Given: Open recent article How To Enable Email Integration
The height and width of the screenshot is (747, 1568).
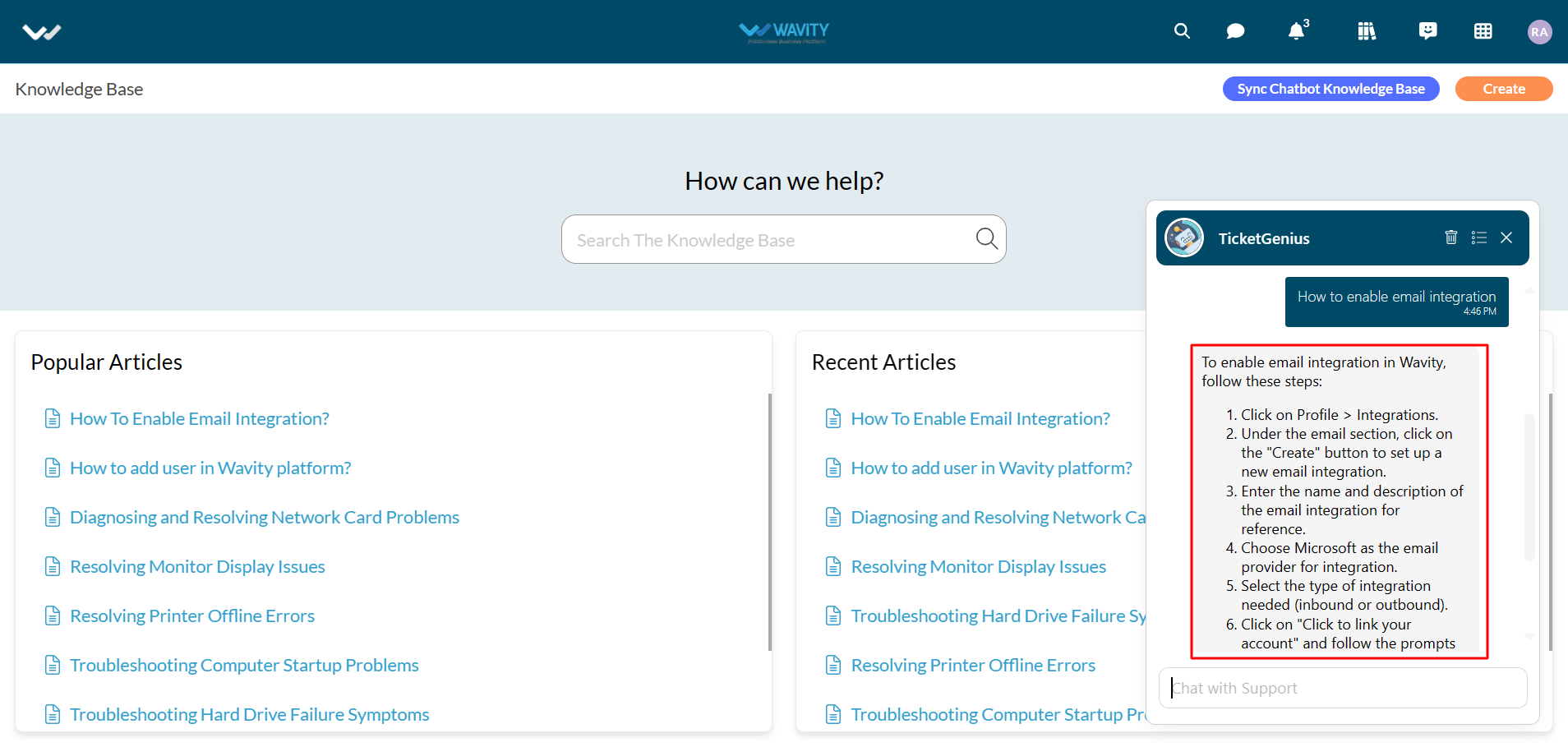Looking at the screenshot, I should (x=980, y=418).
